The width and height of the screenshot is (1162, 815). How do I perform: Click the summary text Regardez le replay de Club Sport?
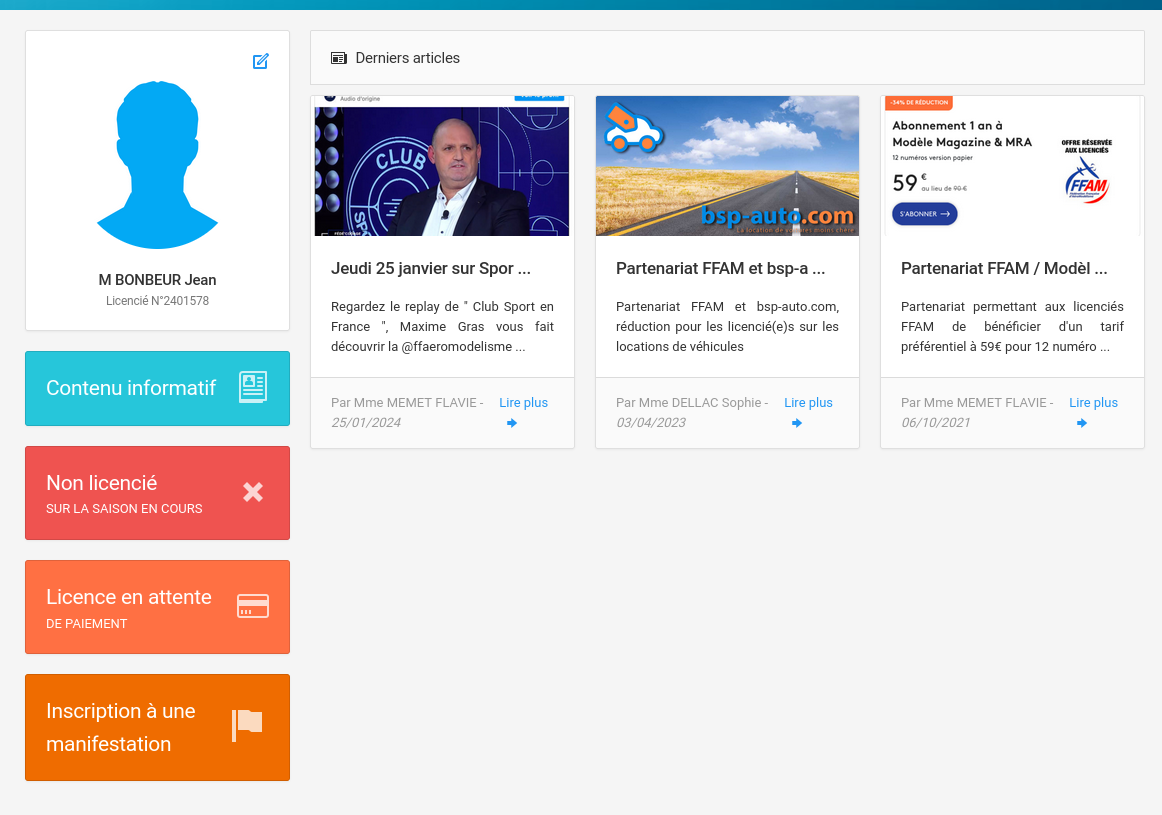(x=442, y=327)
